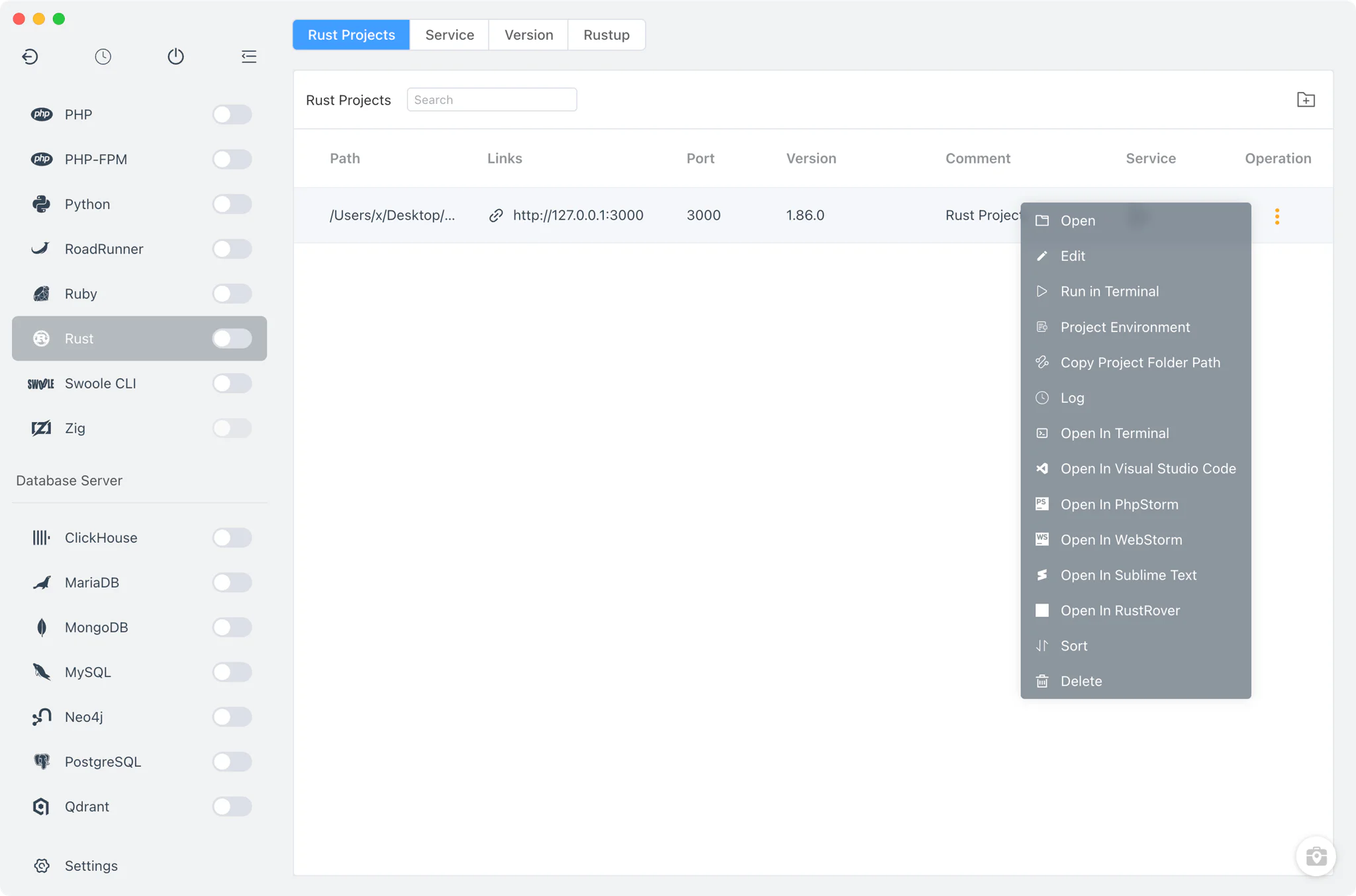Choose Open In Sublime Text

[1136, 575]
